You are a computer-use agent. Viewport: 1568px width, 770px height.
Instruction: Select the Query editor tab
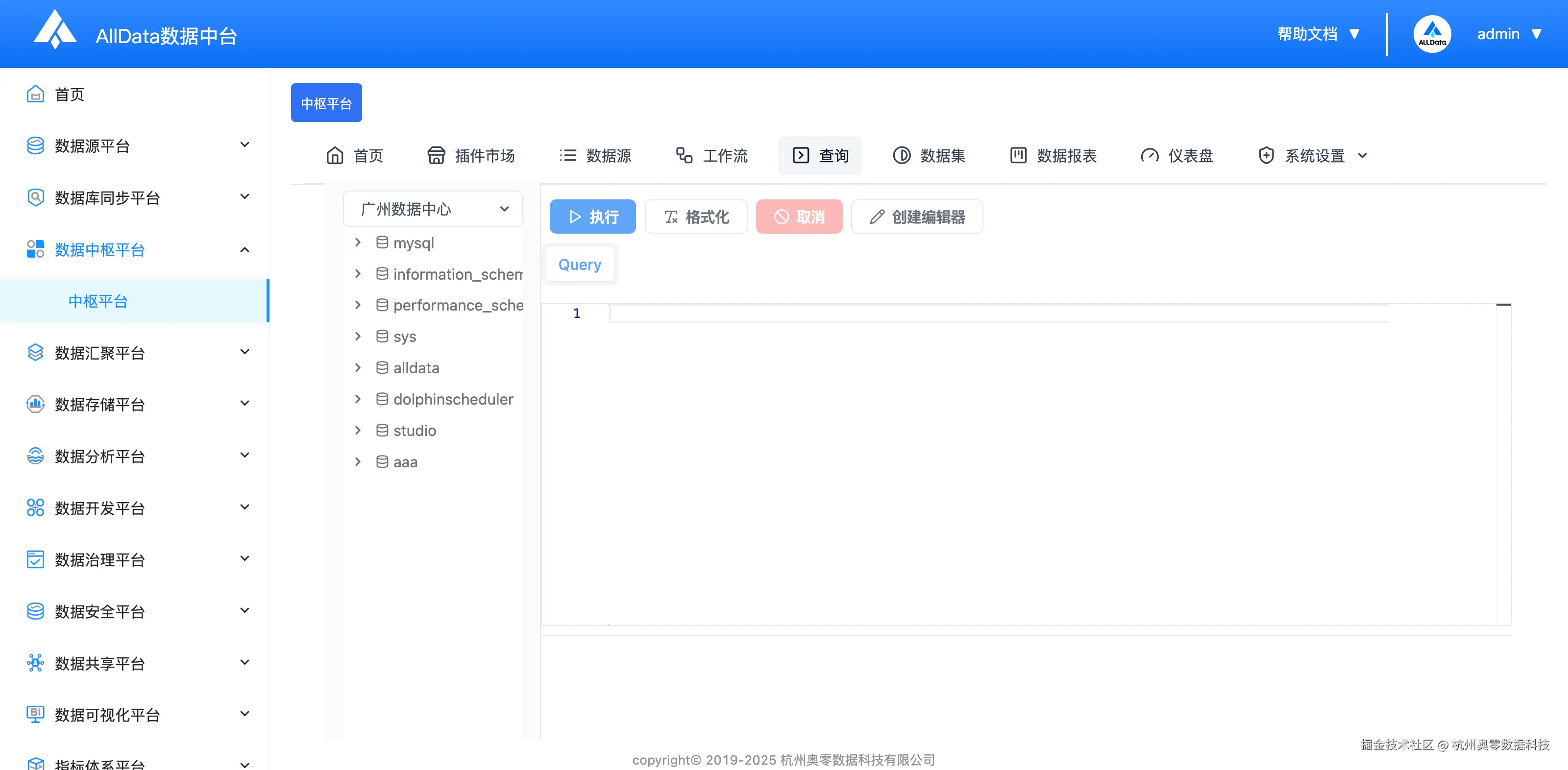pos(580,265)
